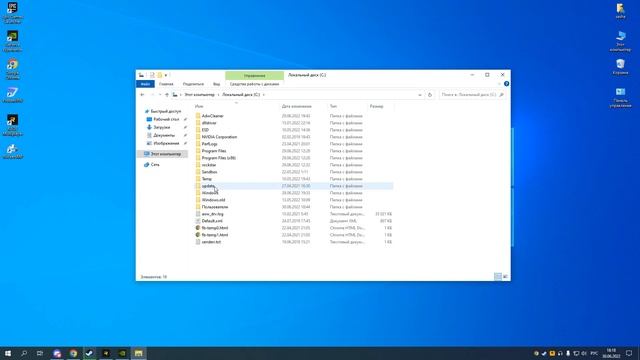Switch to the Поделиться ribbon tab
This screenshot has width=640, height=360.
pyautogui.click(x=193, y=84)
